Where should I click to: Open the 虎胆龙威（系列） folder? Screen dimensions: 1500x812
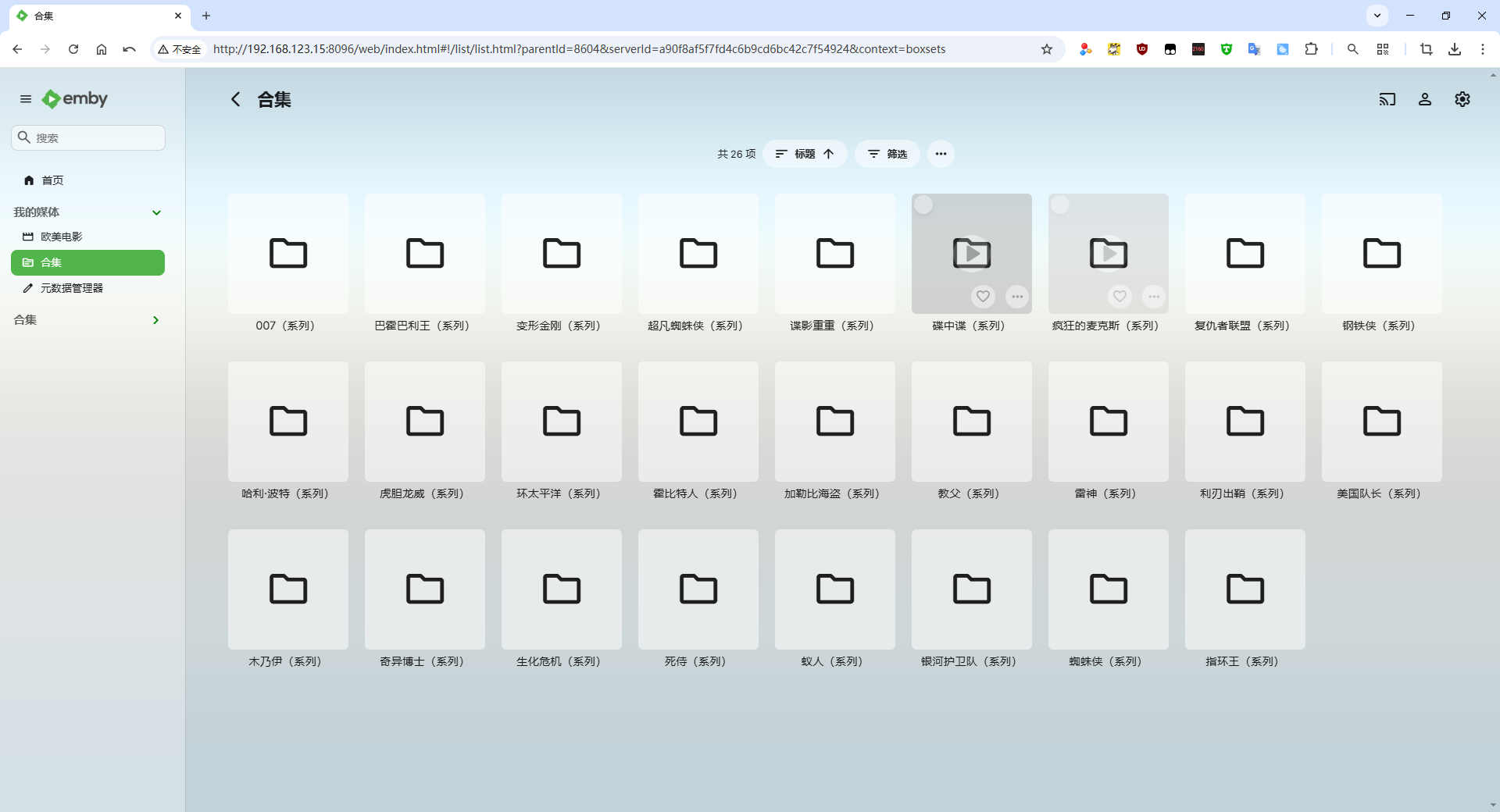pyautogui.click(x=425, y=422)
